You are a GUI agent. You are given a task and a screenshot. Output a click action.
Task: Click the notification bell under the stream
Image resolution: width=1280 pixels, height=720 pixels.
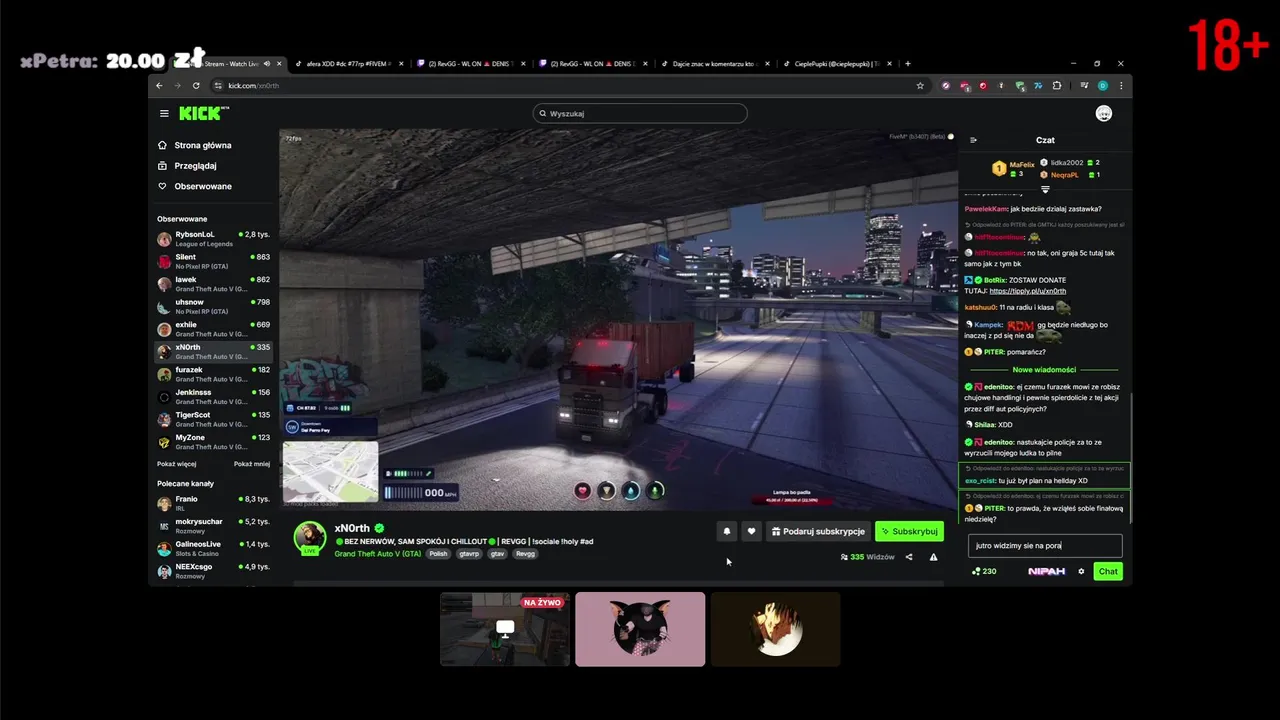click(727, 531)
